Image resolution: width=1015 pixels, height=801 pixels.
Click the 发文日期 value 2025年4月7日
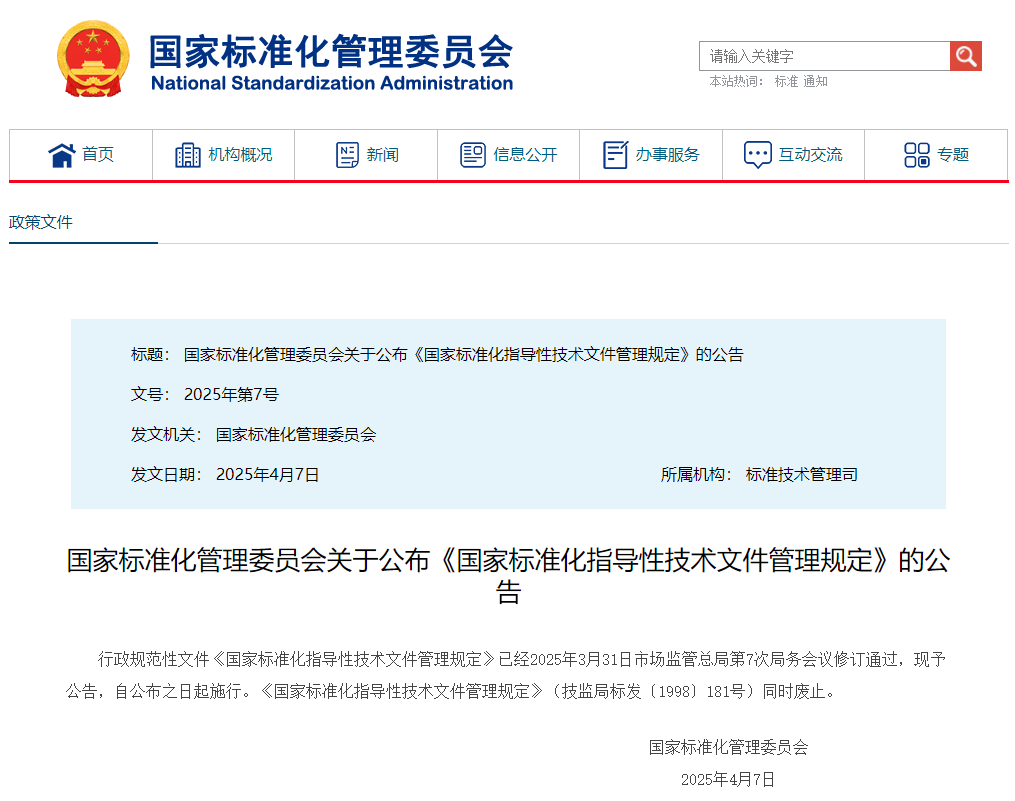267,475
